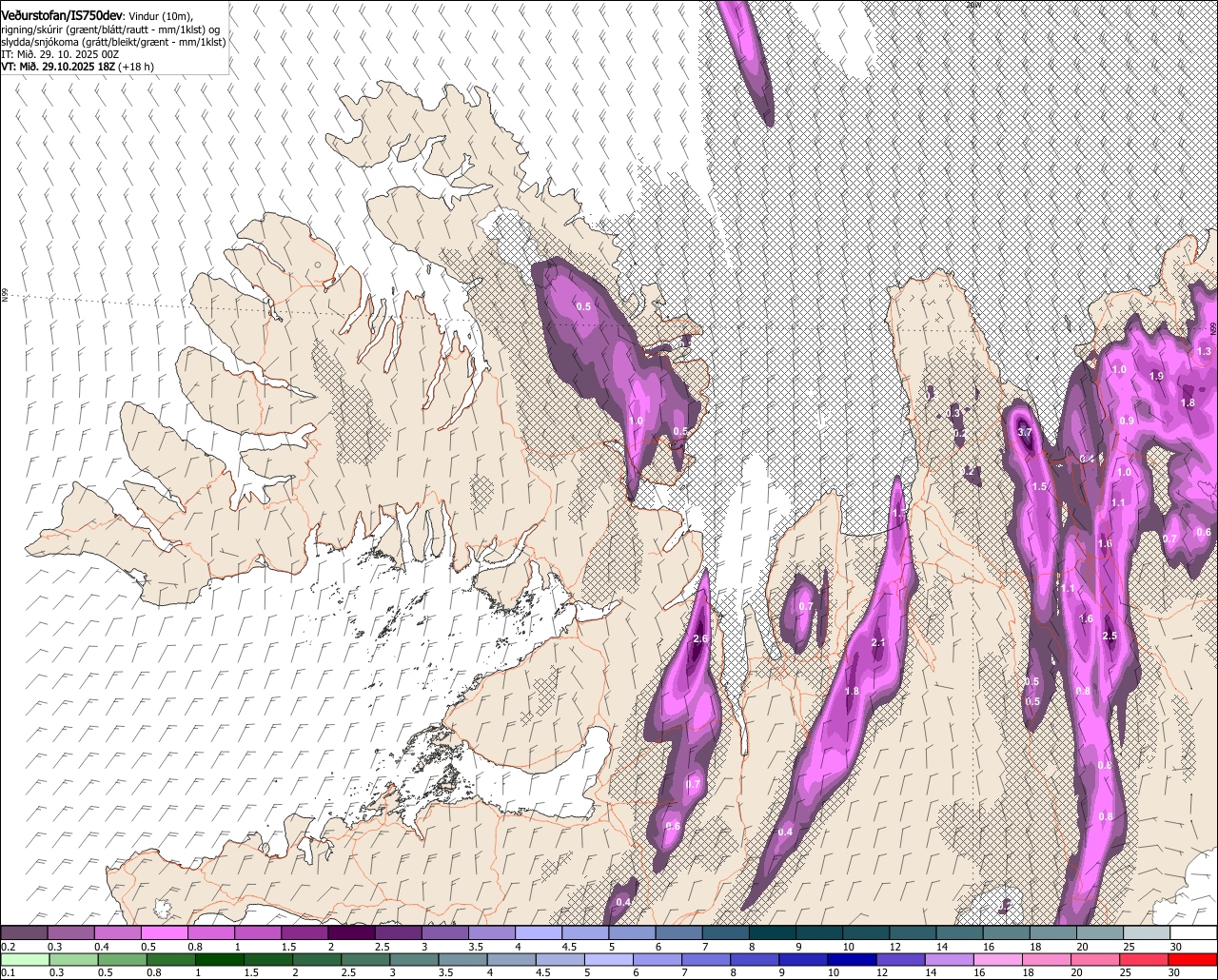Click the 0.9 precipitation value on the map
The width and height of the screenshot is (1218, 980).
pos(1127,421)
